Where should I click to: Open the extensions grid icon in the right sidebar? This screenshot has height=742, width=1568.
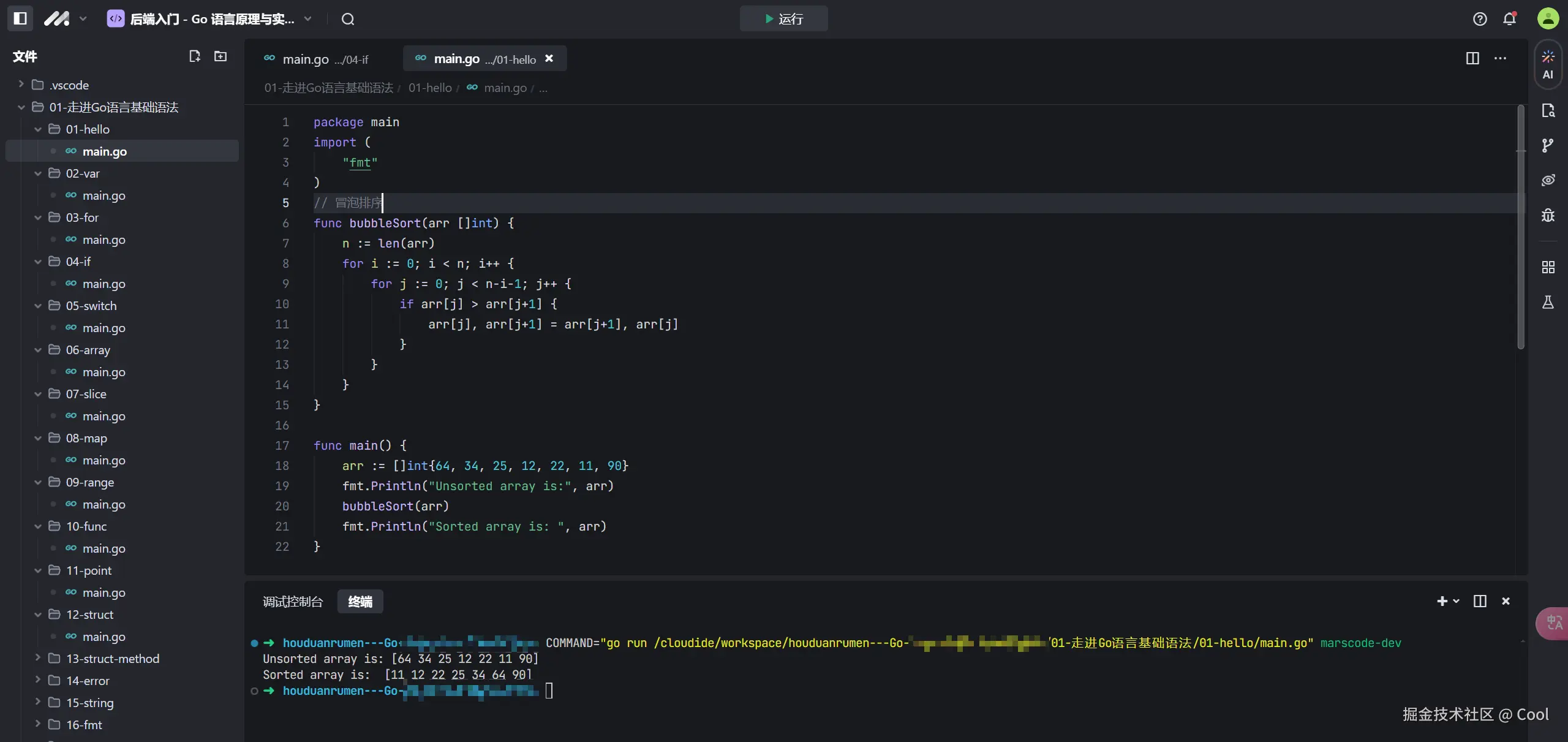point(1548,267)
